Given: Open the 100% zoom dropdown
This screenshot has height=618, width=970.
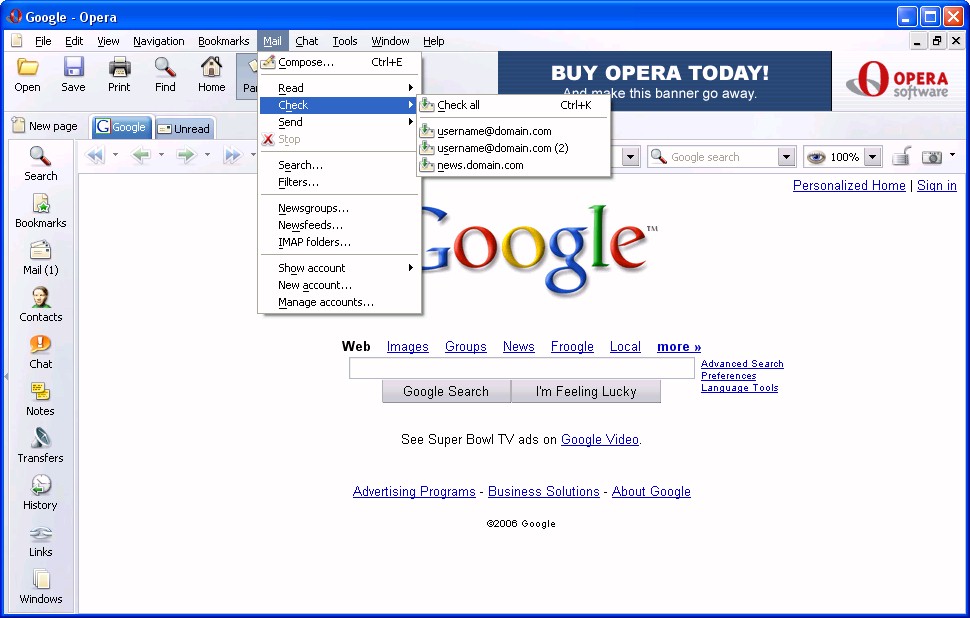Looking at the screenshot, I should (872, 157).
